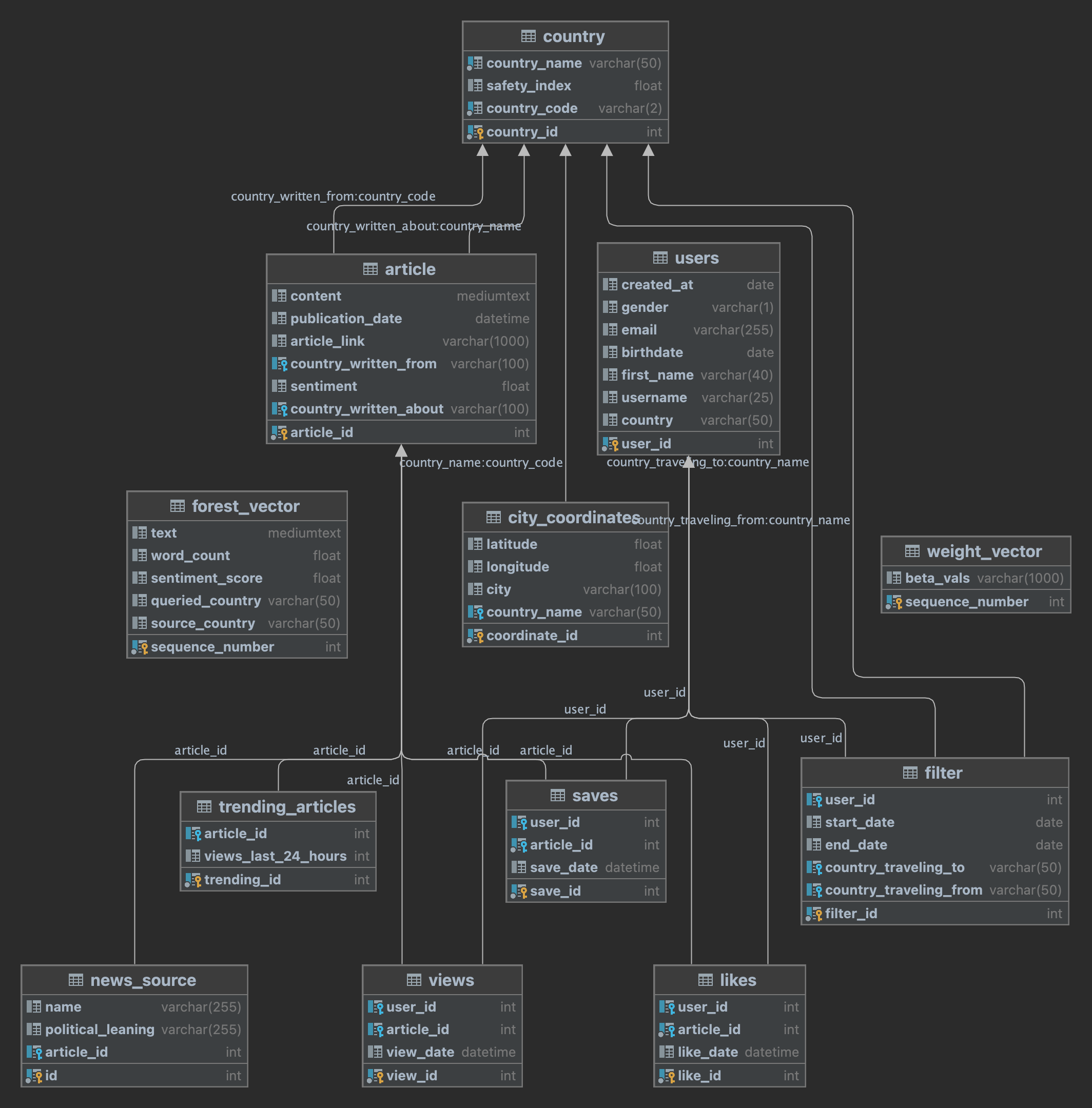Viewport: 1092px width, 1108px height.
Task: Select the political_leaning column in news_source
Action: tap(134, 1030)
